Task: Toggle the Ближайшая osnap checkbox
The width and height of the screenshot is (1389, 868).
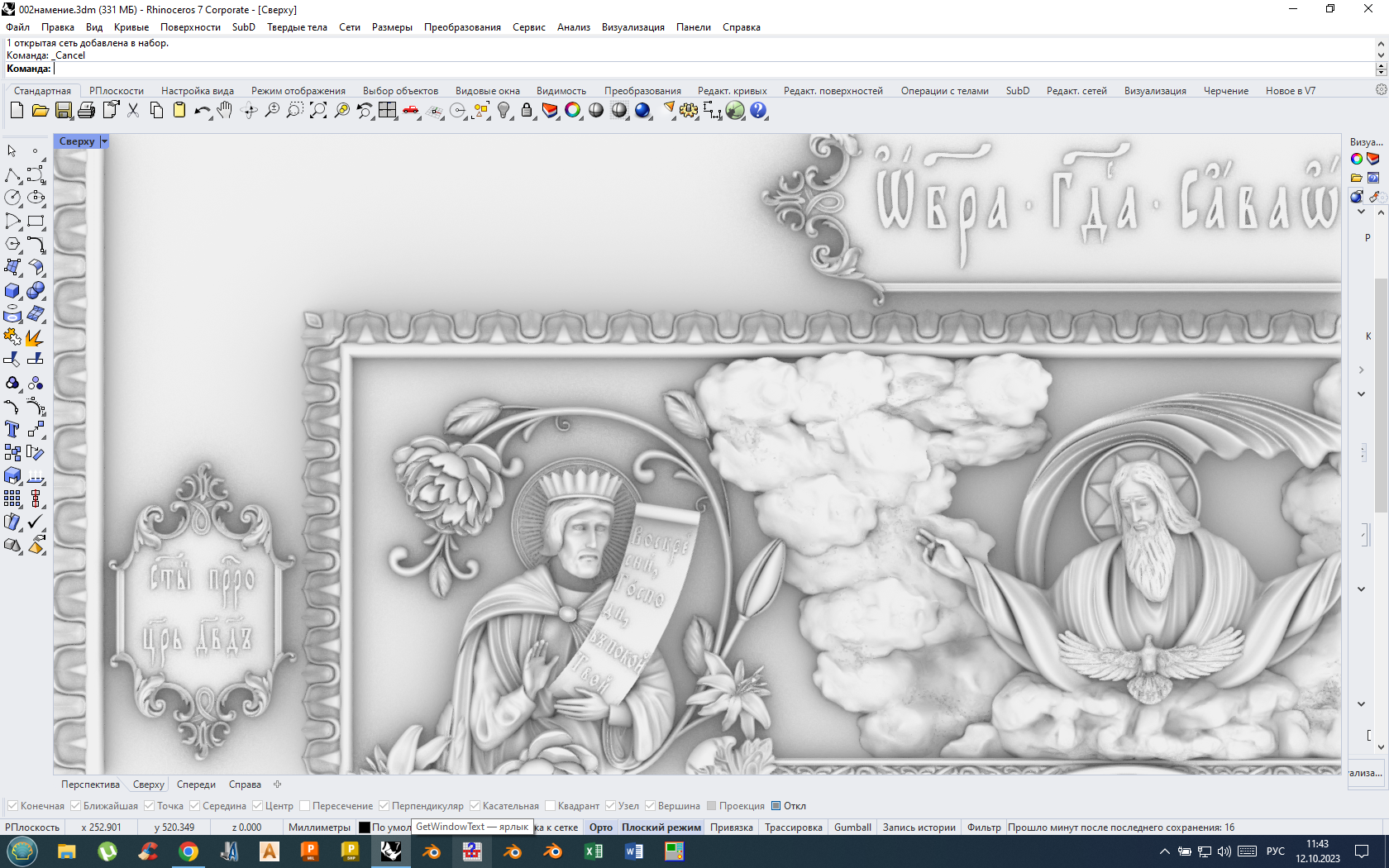Action: coord(75,805)
